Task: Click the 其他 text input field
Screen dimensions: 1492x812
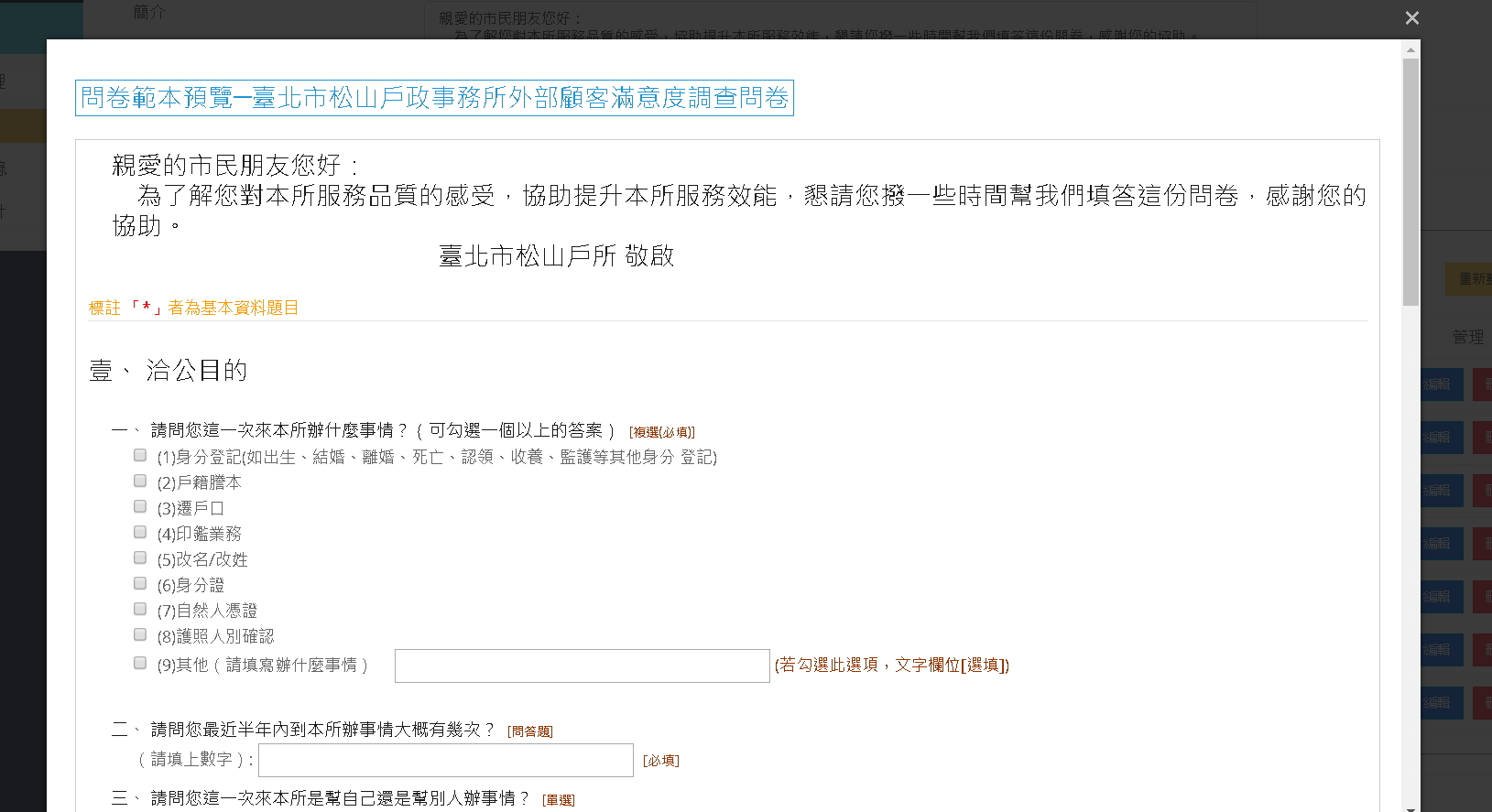Action: tap(582, 666)
